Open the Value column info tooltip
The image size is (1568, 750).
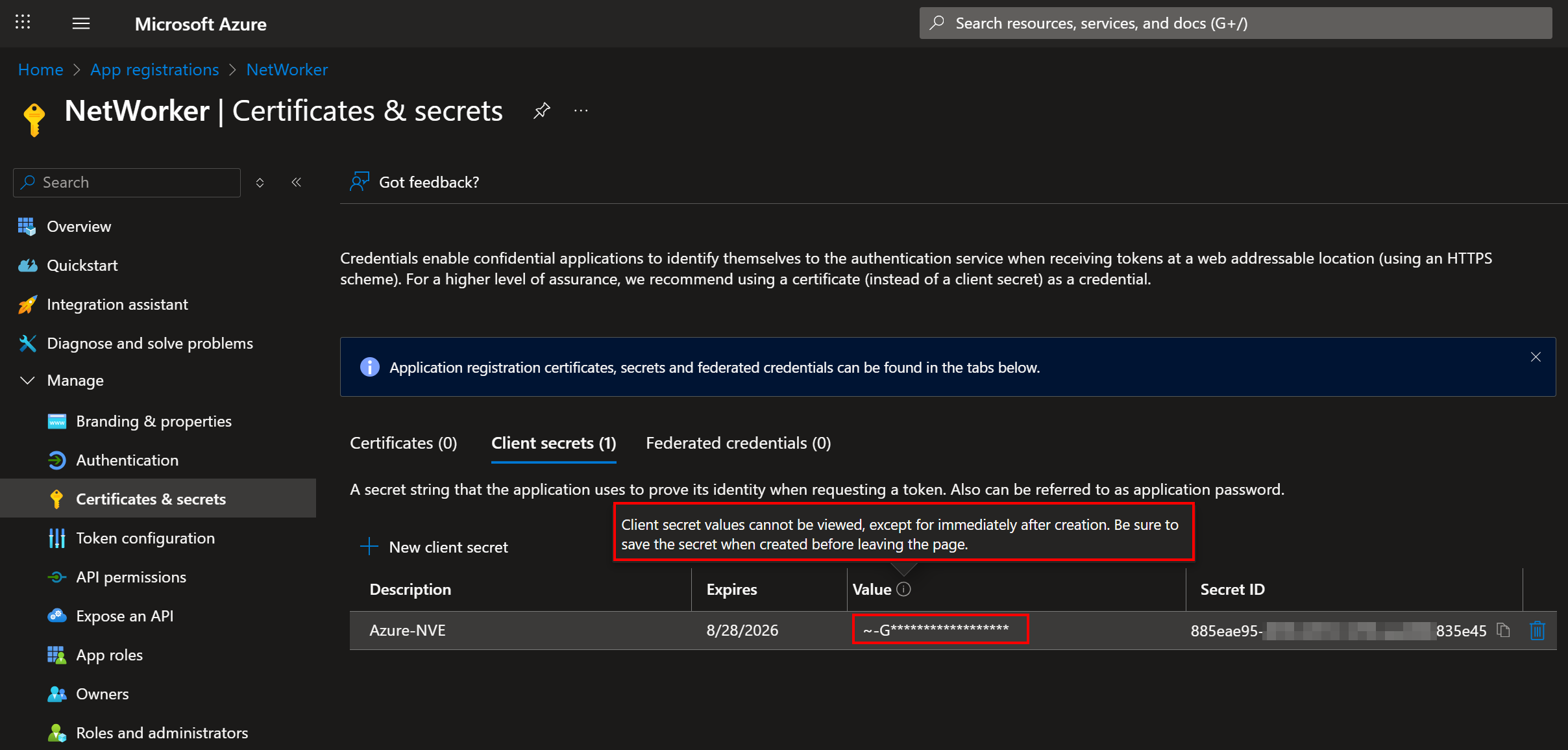[903, 589]
